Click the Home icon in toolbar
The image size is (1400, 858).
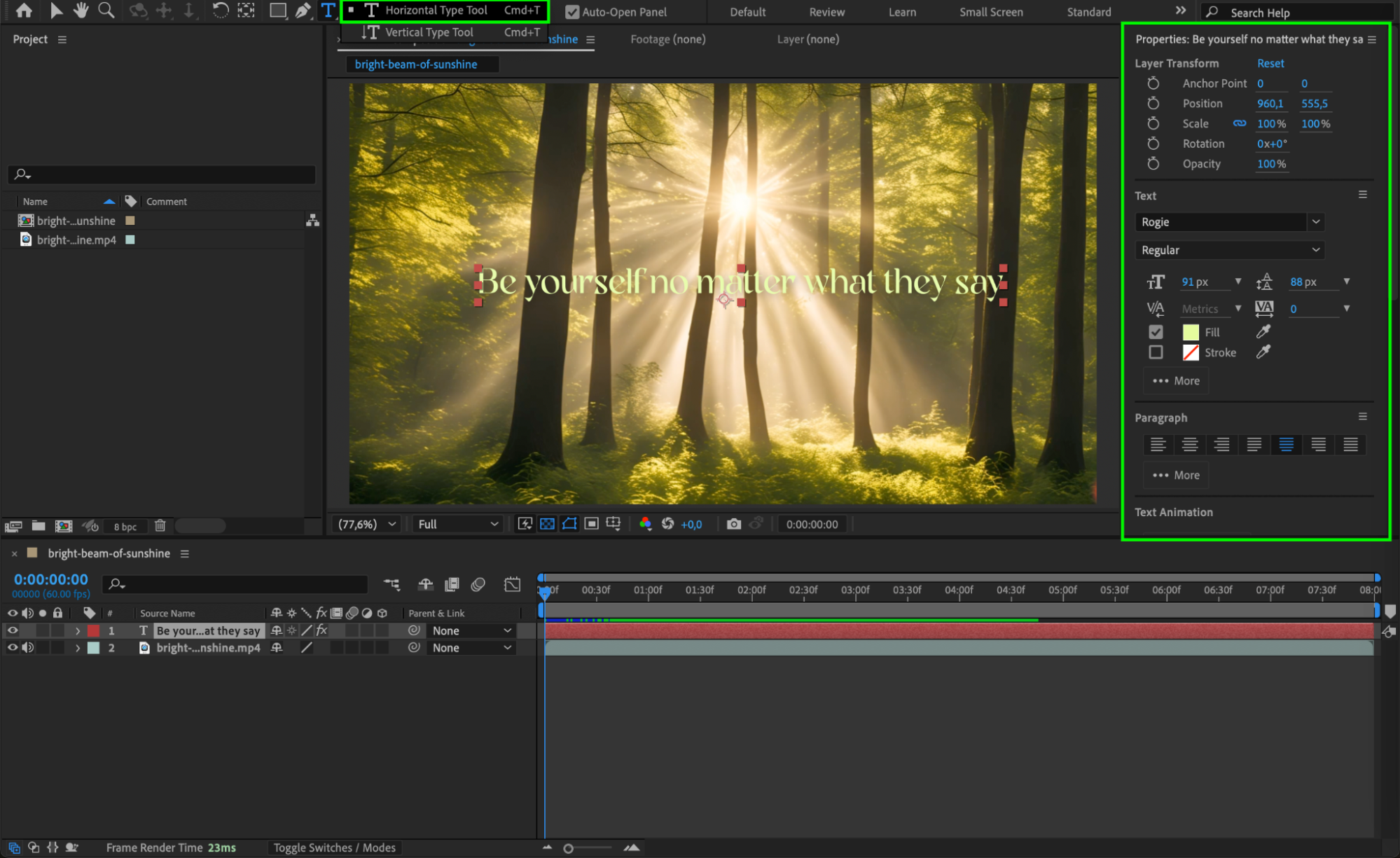coord(24,11)
